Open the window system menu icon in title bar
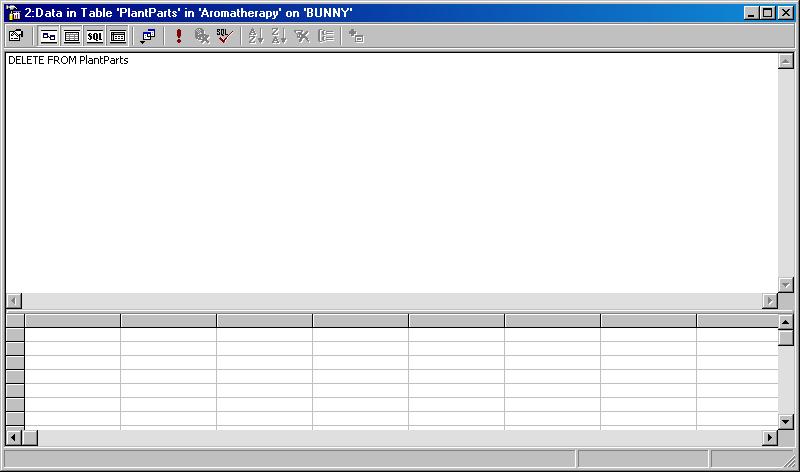800x472 pixels. (x=14, y=13)
